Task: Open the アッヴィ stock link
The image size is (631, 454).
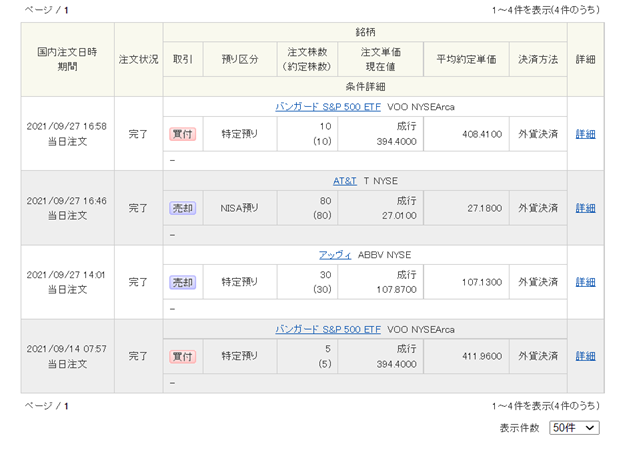Action: 335,255
